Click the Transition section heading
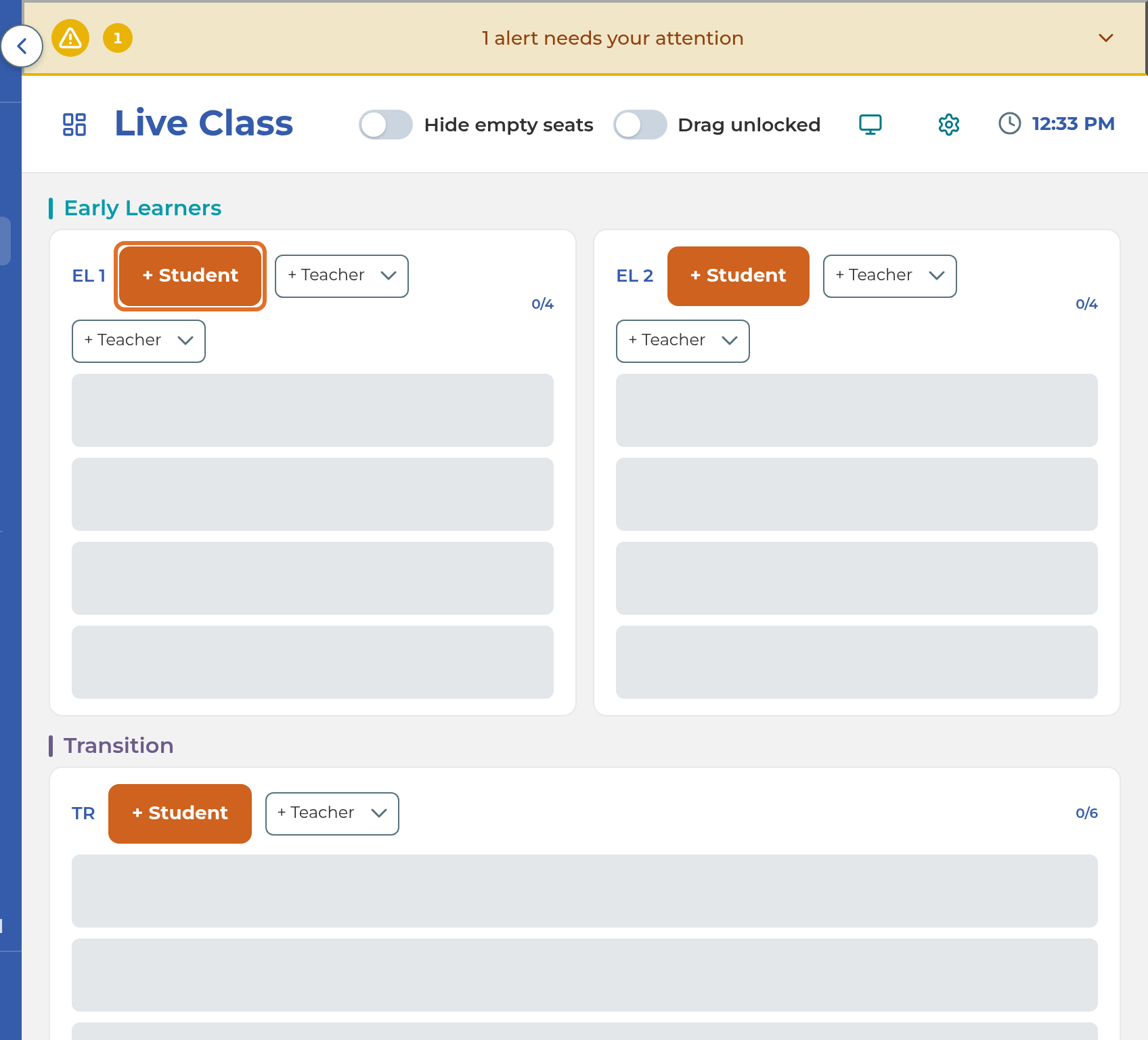The image size is (1148, 1040). pos(118,745)
